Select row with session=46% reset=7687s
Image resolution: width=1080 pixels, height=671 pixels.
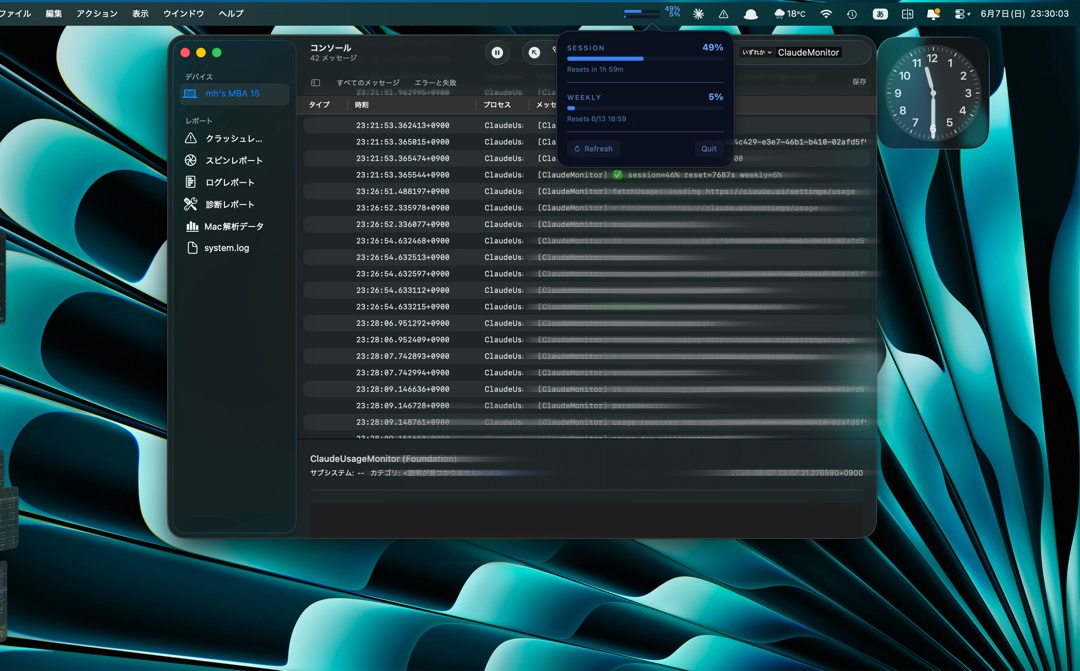[586, 175]
